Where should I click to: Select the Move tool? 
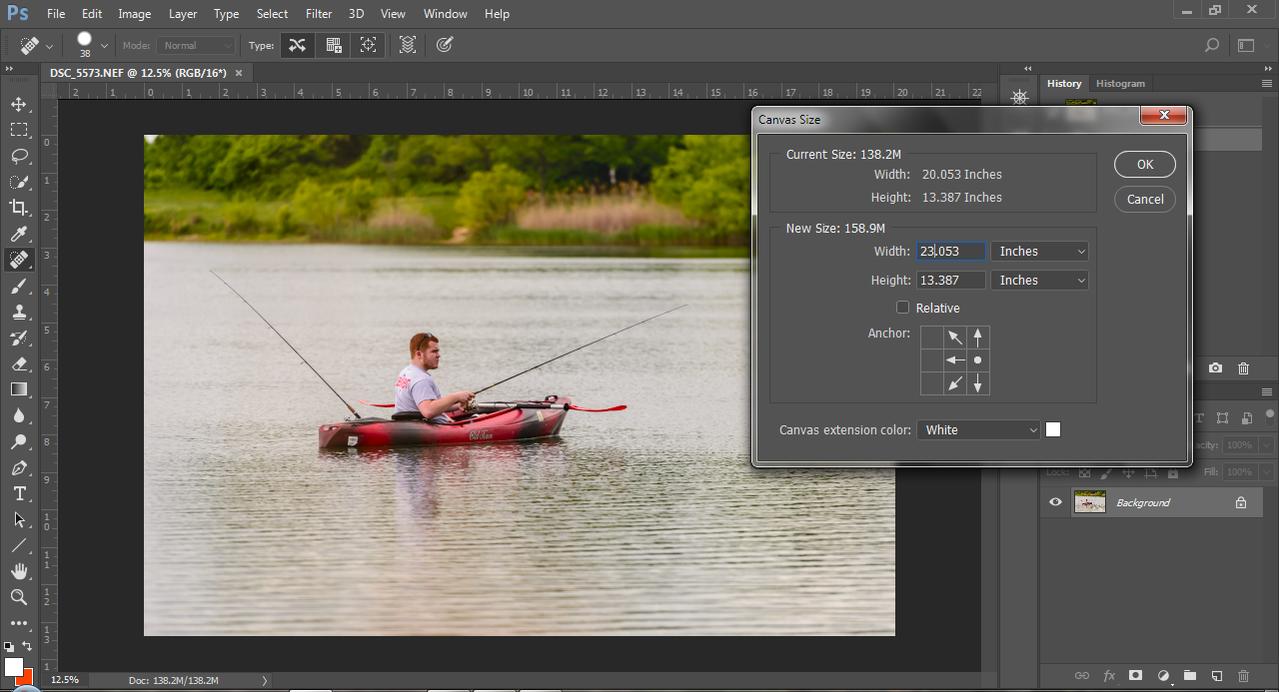pyautogui.click(x=19, y=104)
